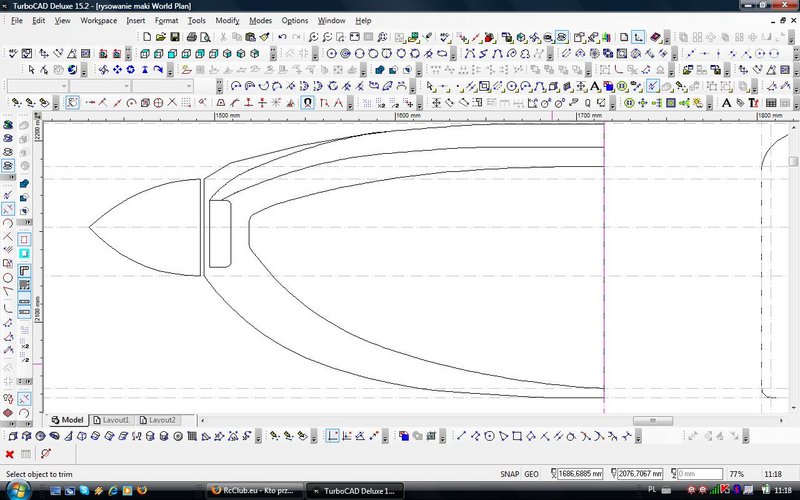Switch to the Model tab
800x500 pixels.
tap(67, 420)
